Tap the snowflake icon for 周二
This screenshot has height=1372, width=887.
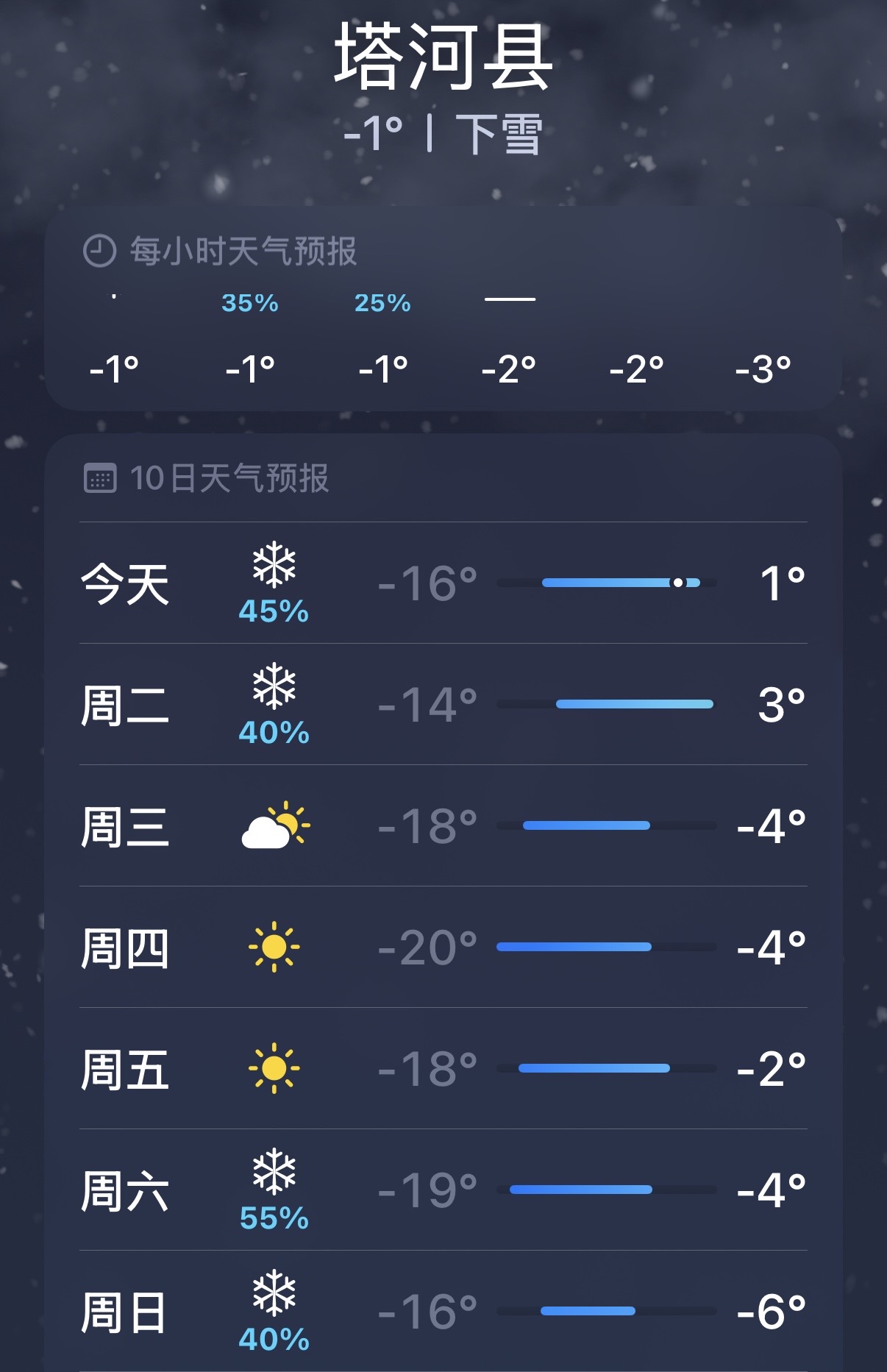tap(274, 686)
